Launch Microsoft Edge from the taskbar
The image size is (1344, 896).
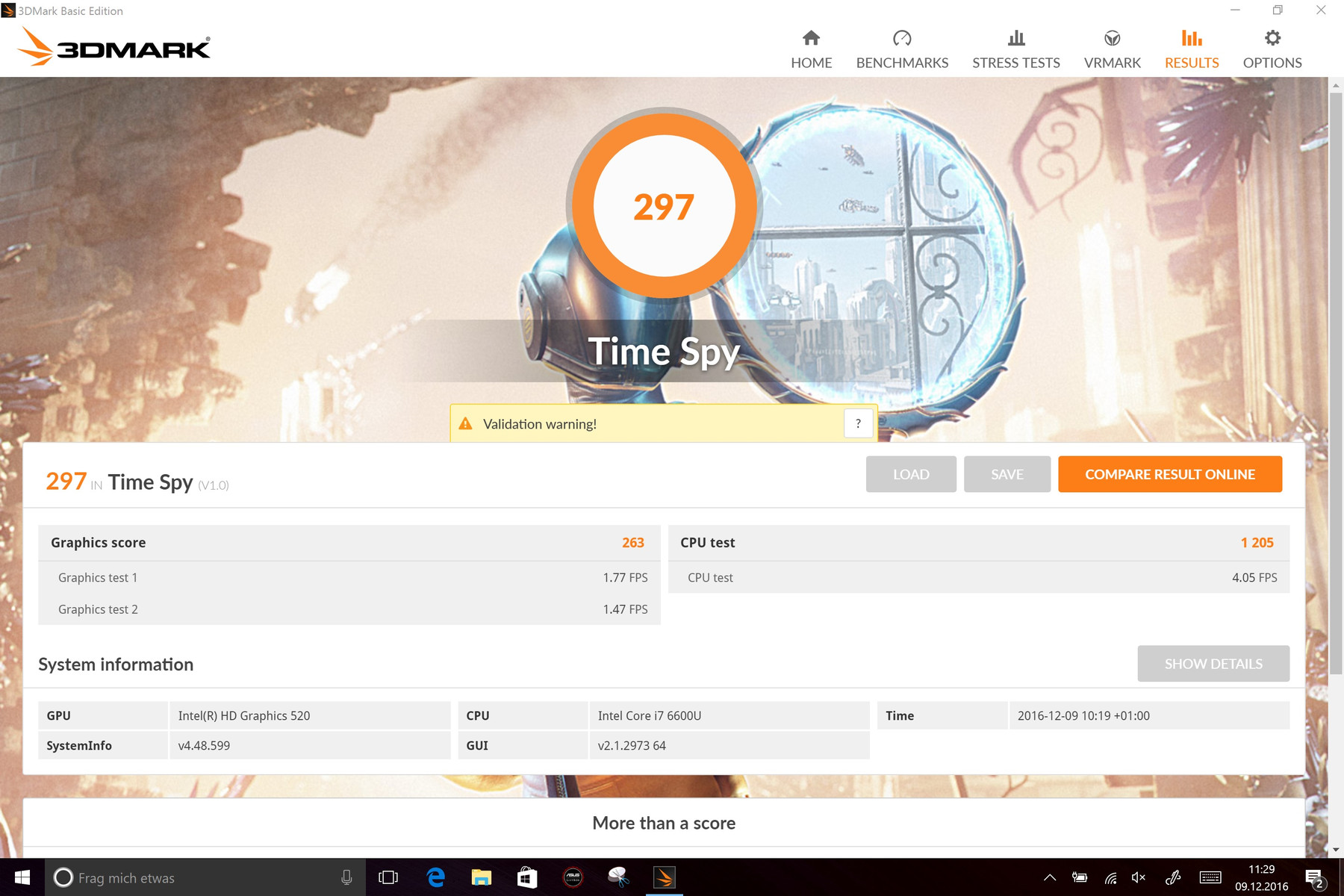[435, 877]
